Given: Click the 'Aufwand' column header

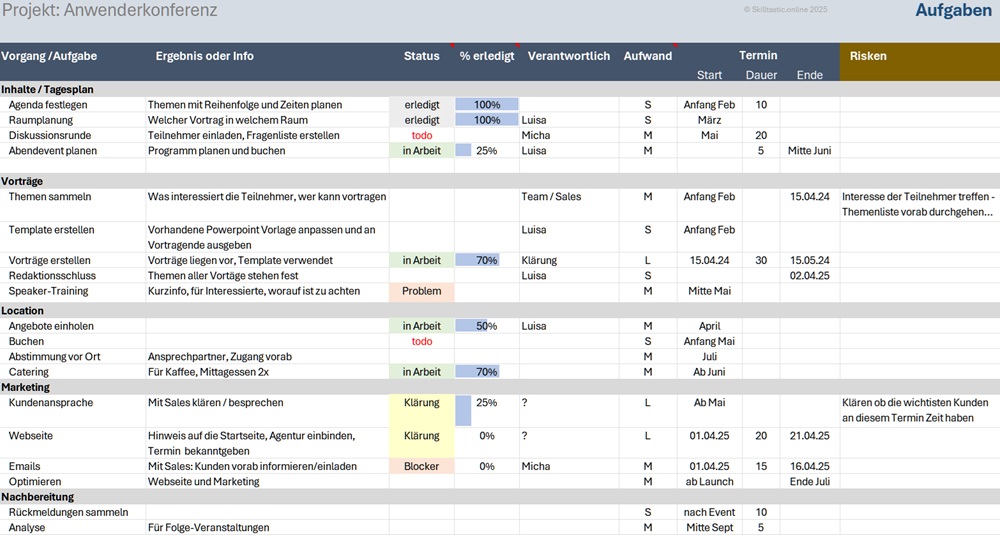Looking at the screenshot, I should (647, 56).
